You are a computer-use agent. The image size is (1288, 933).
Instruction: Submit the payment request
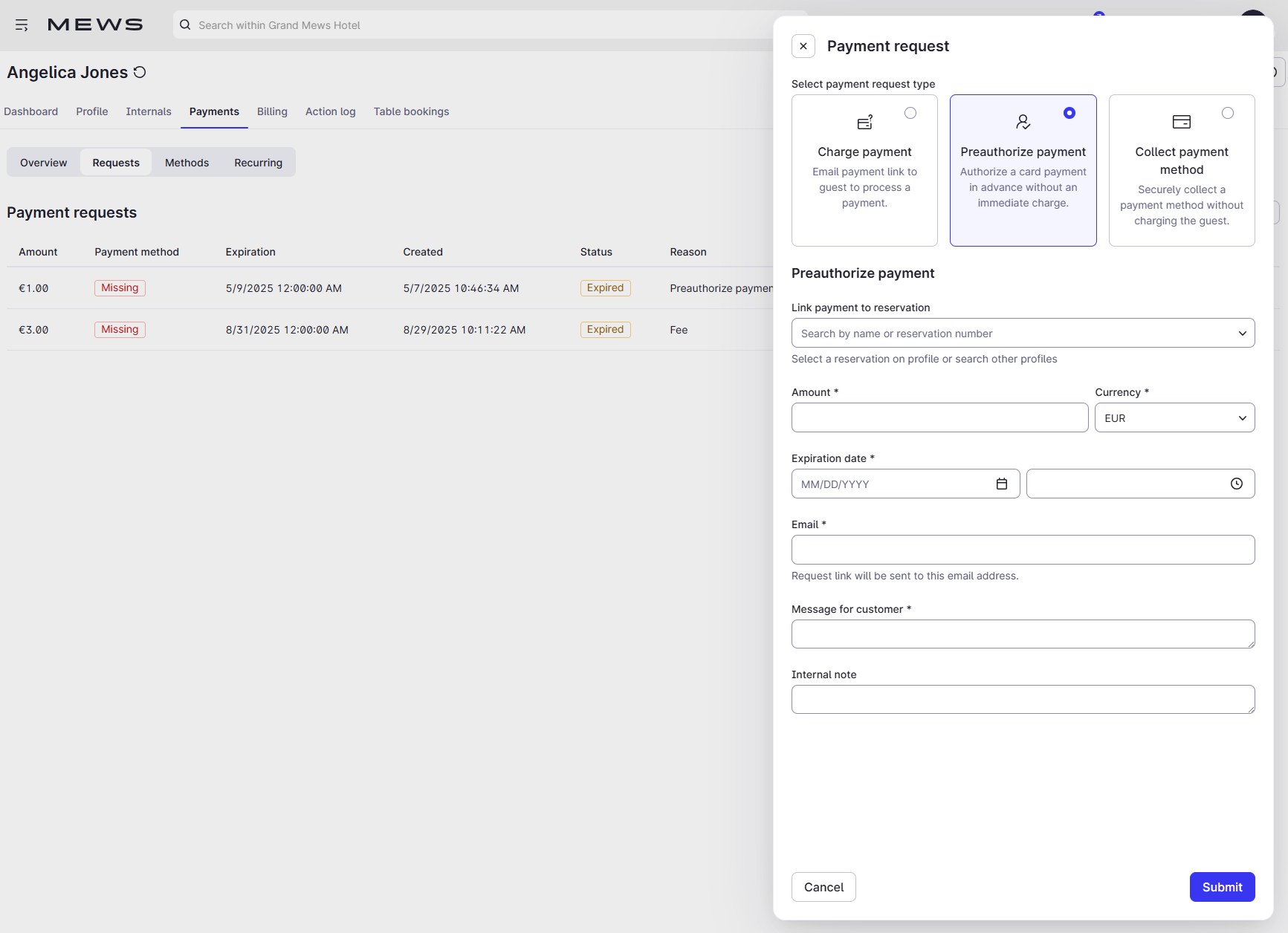pos(1223,887)
